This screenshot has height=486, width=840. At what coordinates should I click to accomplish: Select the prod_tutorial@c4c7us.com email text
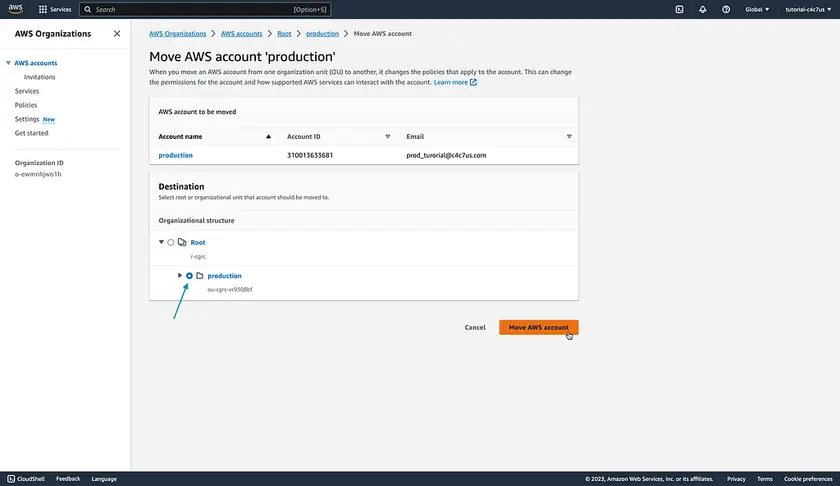pos(446,155)
